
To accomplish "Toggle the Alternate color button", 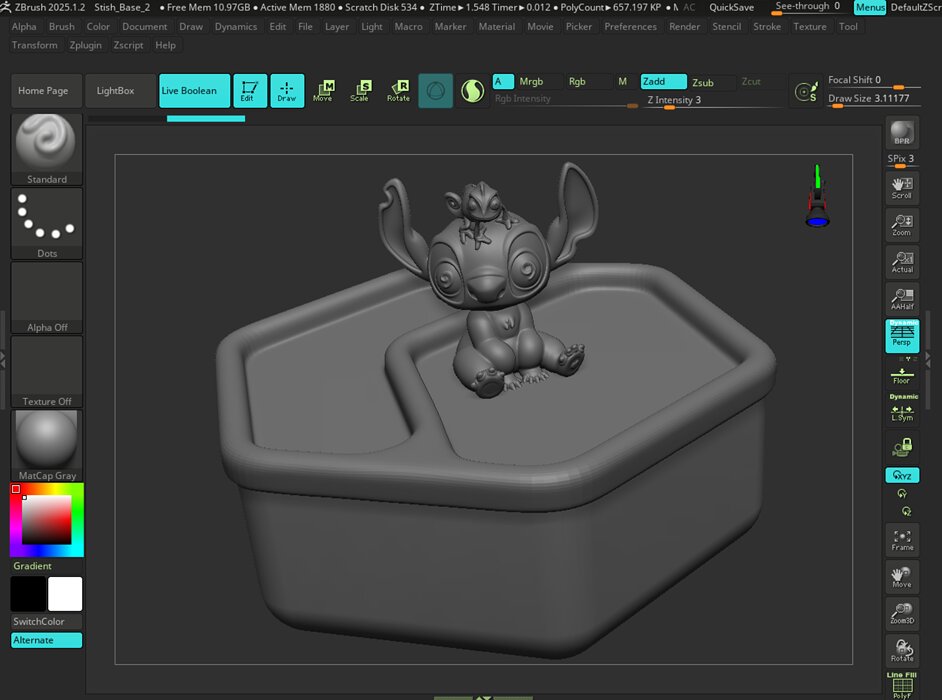I will tap(46, 640).
